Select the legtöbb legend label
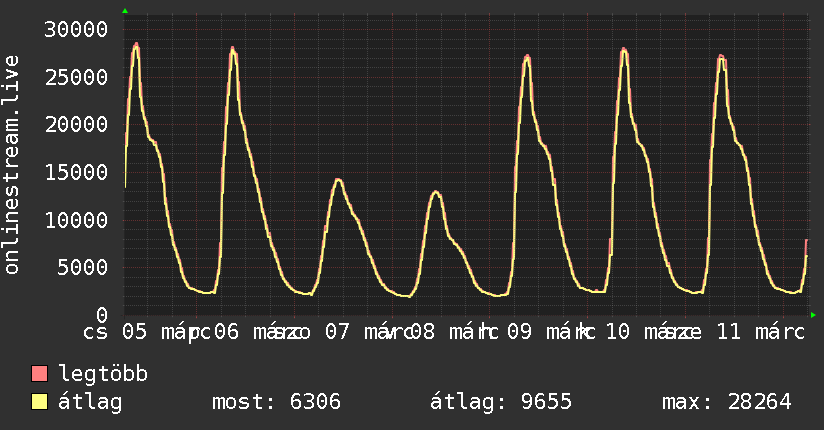Screen dimensions: 824x430 point(103,373)
